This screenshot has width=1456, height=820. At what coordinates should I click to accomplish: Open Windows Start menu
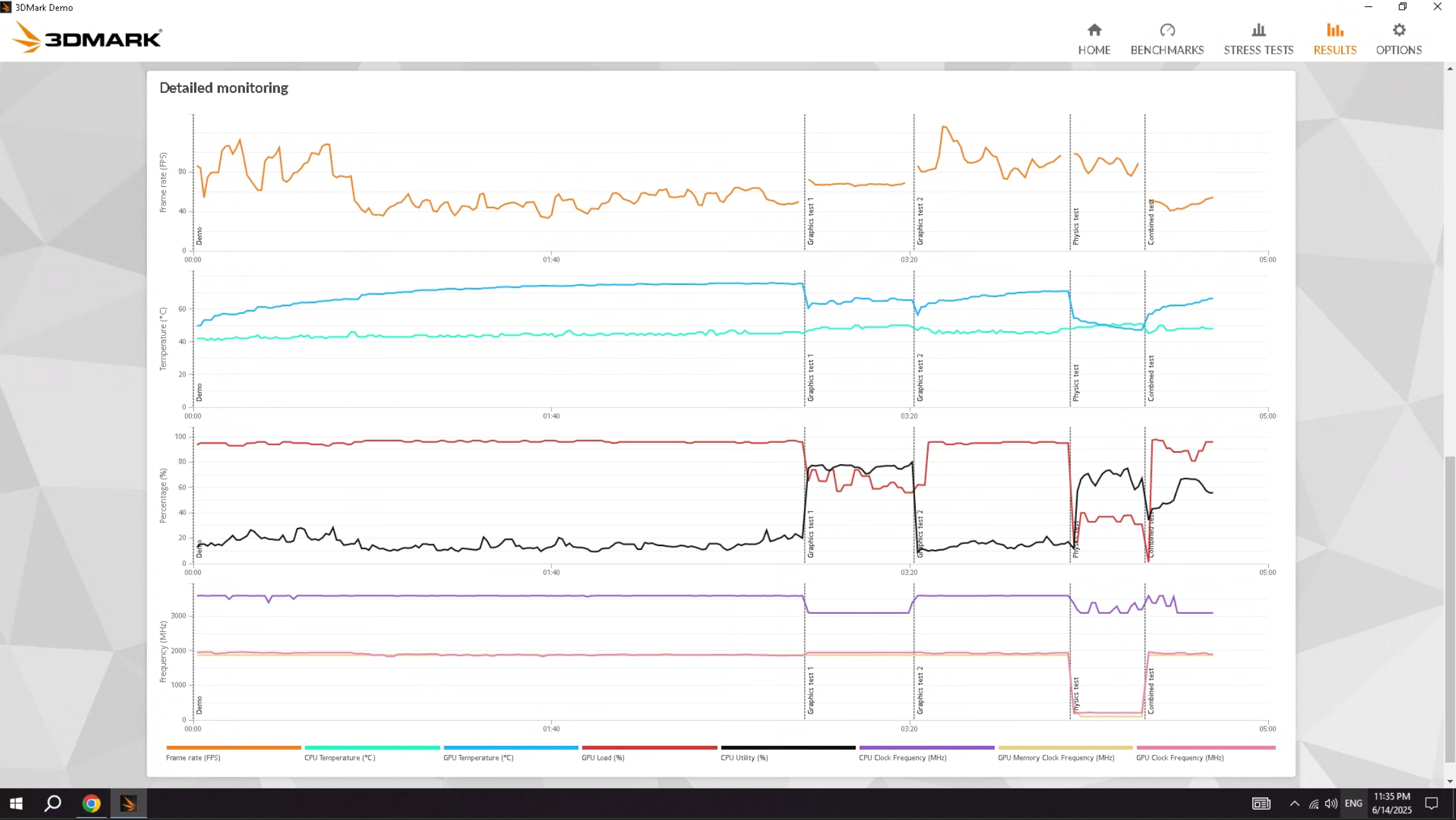coord(16,803)
